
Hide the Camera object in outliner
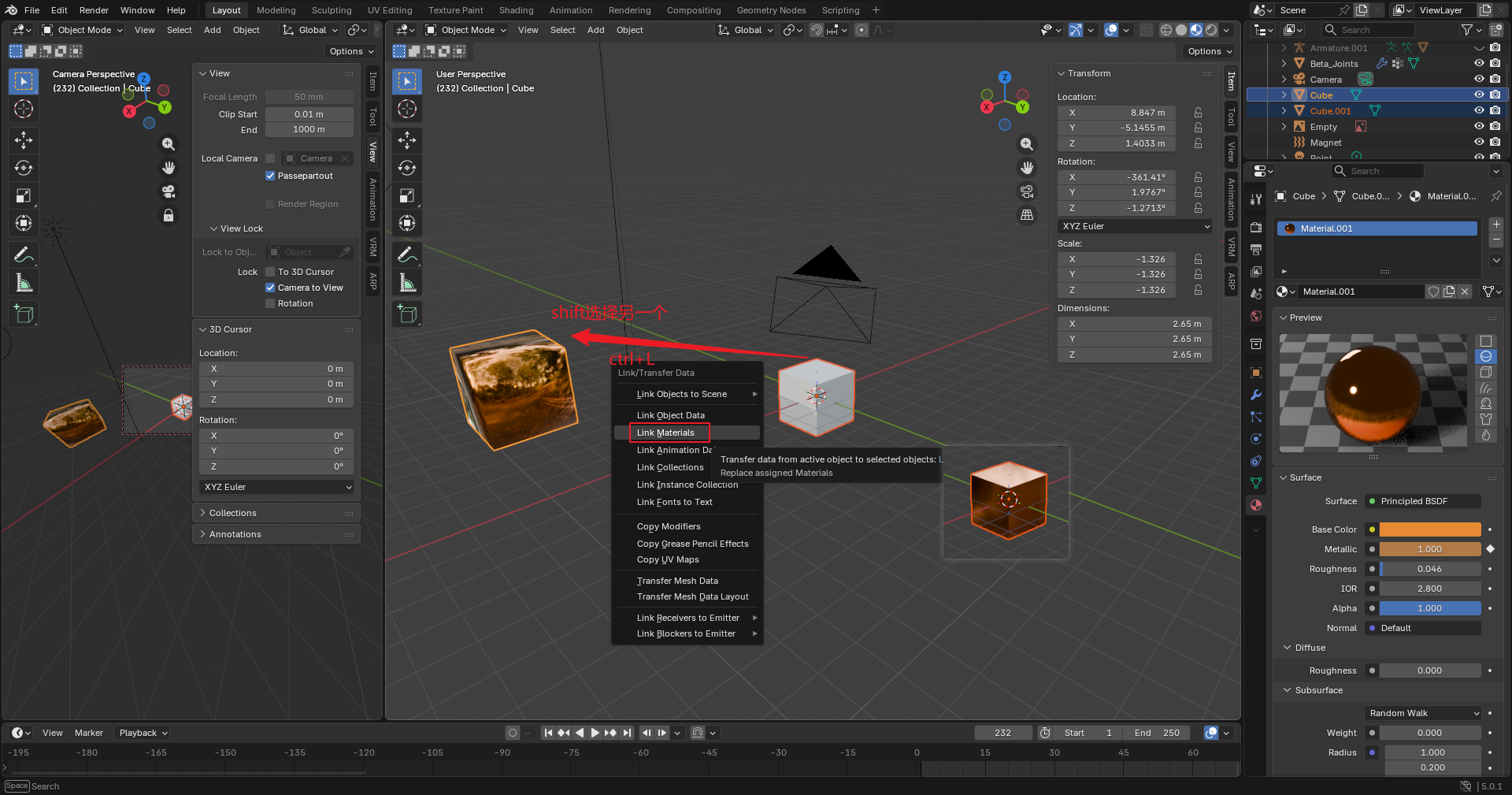pyautogui.click(x=1479, y=79)
